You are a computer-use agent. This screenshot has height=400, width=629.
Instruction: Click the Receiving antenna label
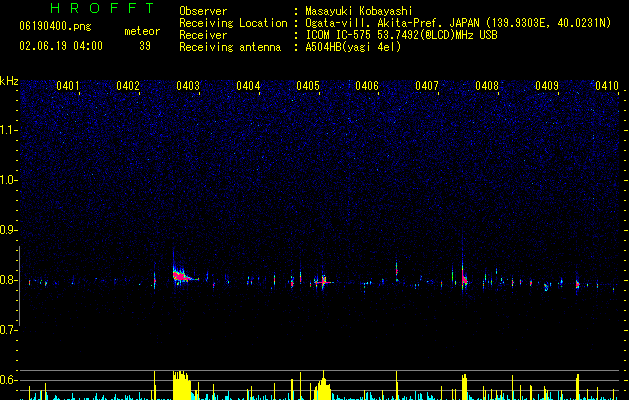click(230, 47)
